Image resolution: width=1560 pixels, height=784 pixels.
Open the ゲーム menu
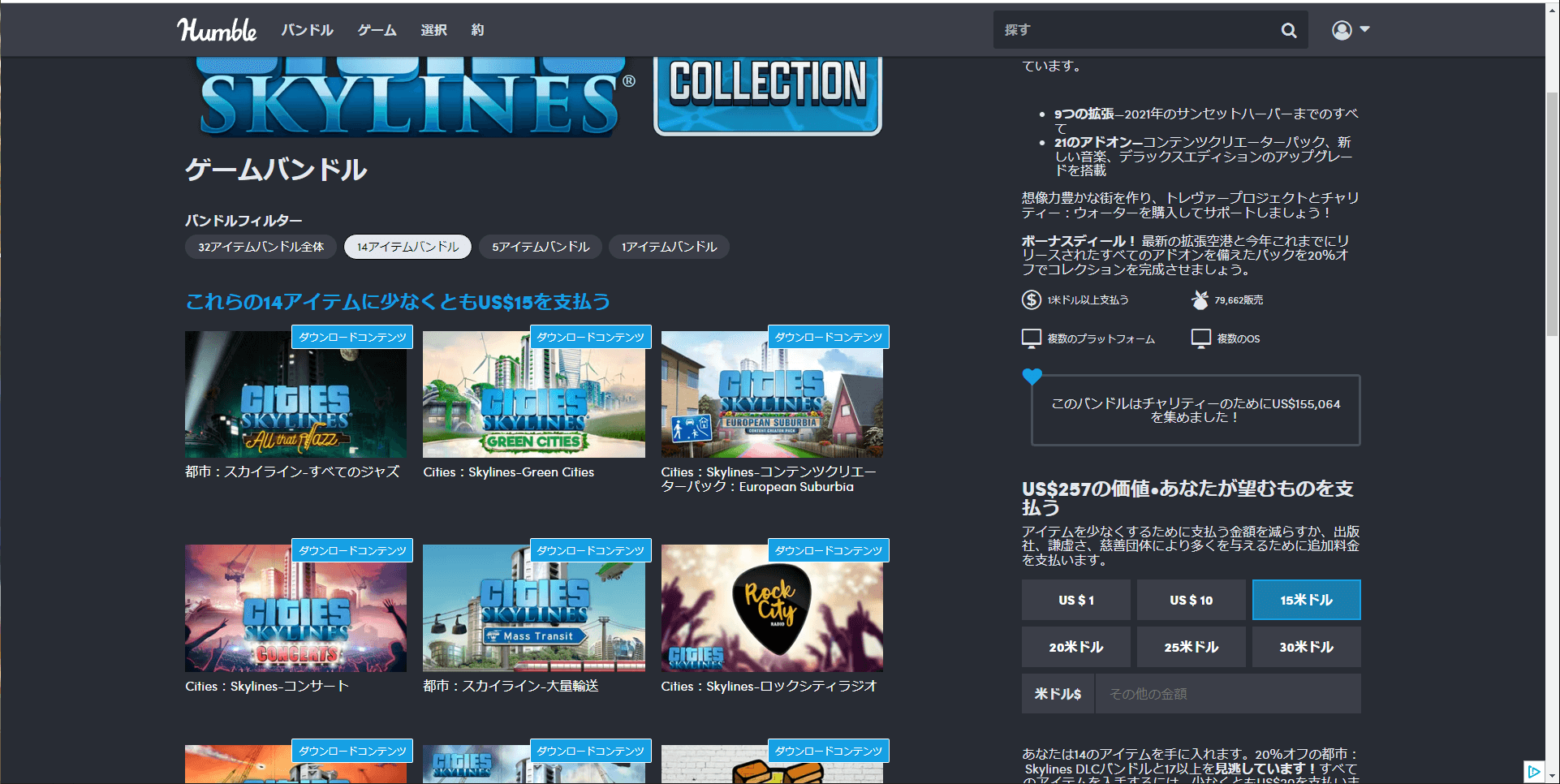coord(377,30)
